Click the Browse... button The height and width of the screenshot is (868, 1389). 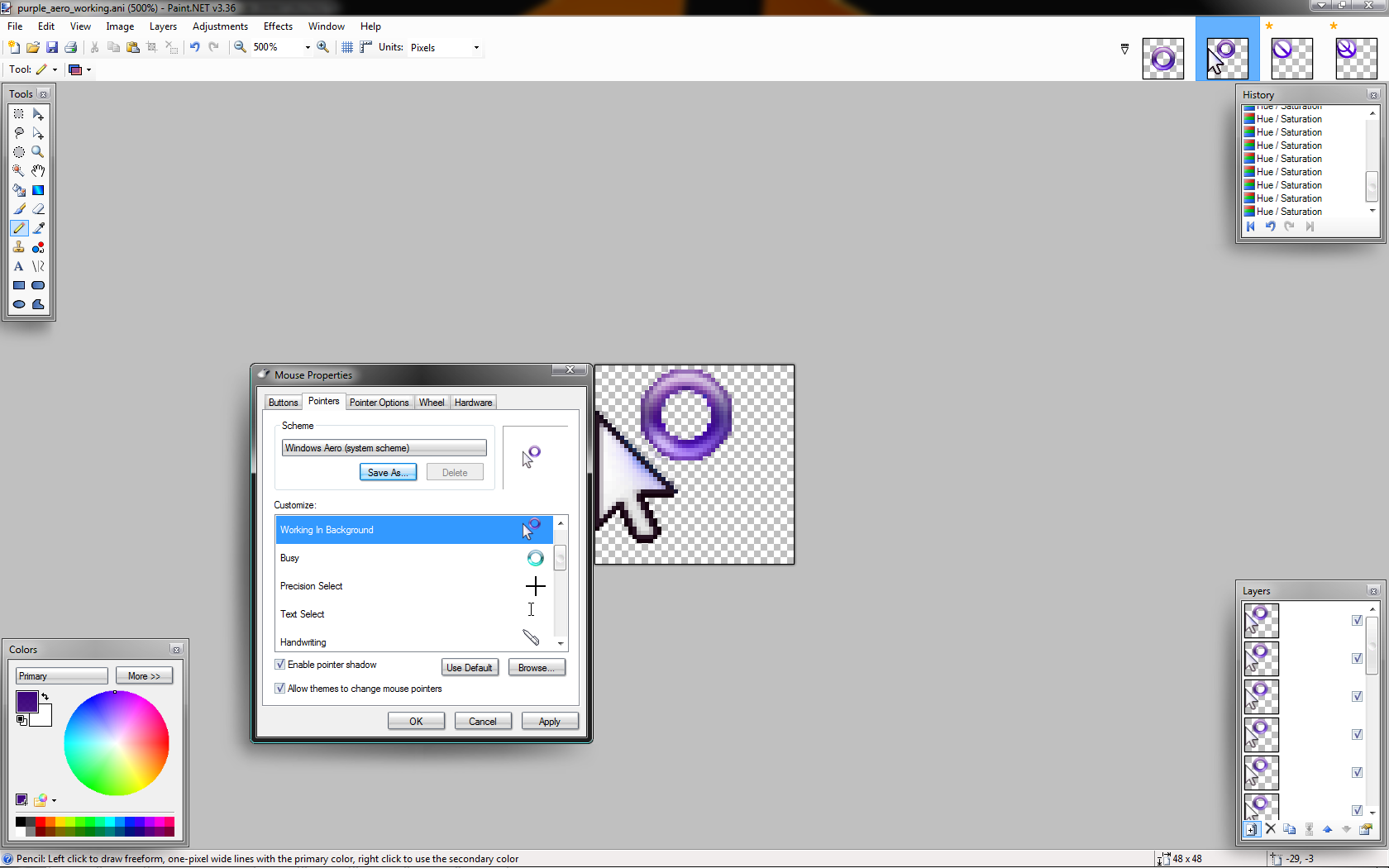coord(537,668)
